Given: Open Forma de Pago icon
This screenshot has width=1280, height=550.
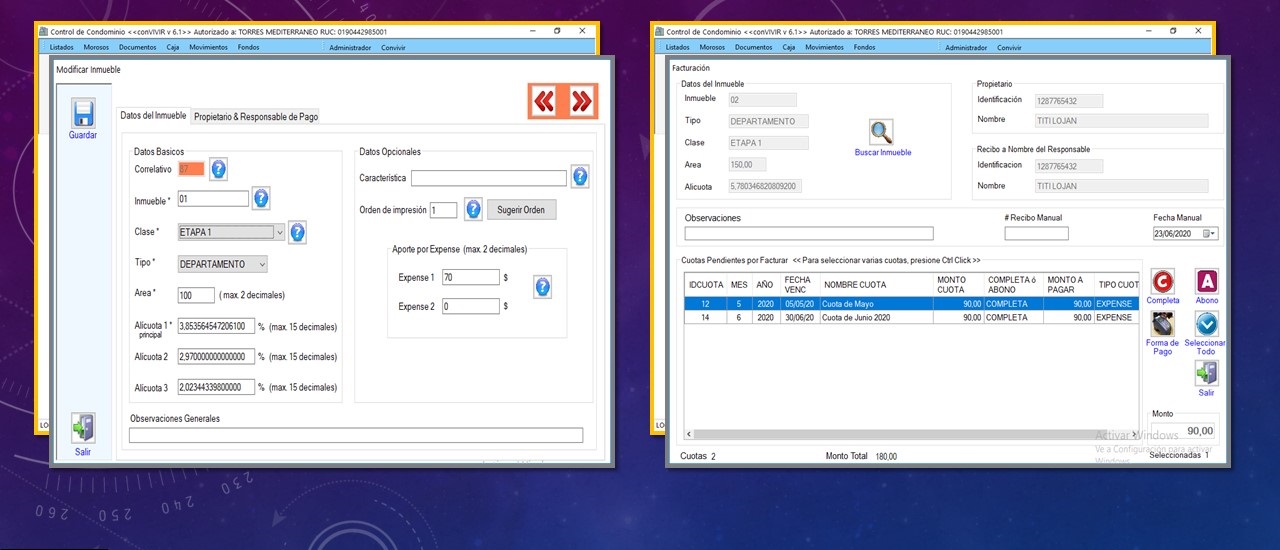Looking at the screenshot, I should 1162,325.
